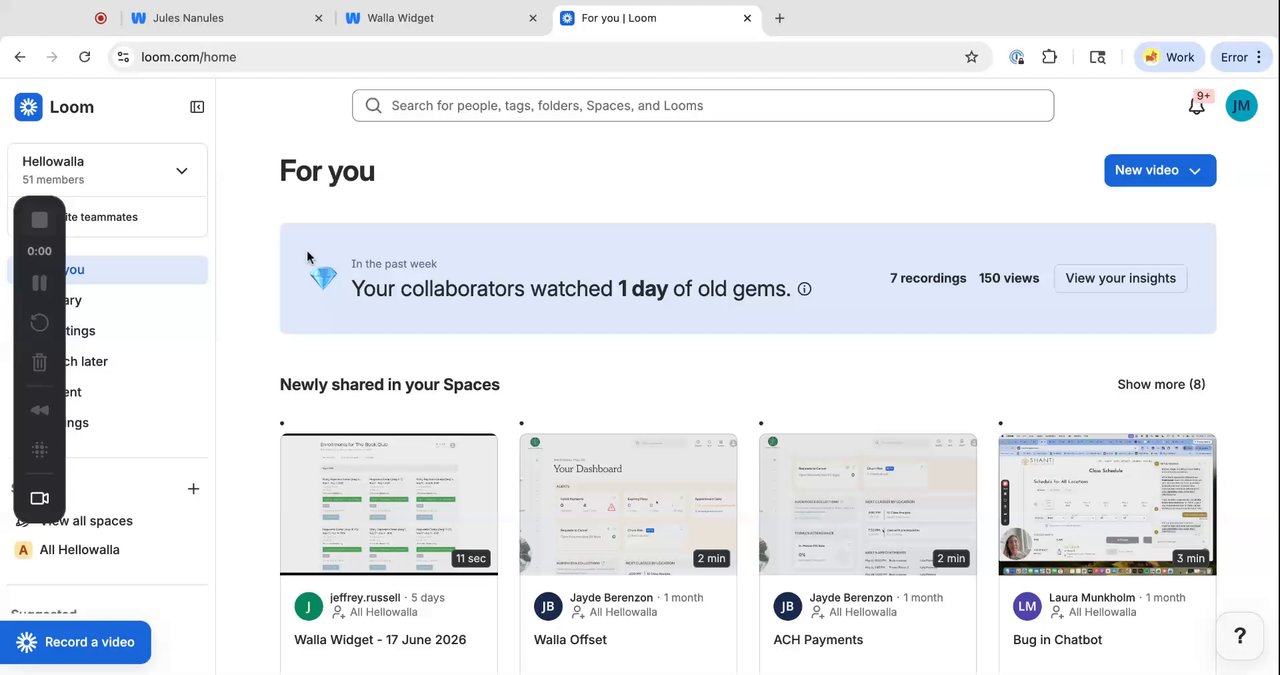Collapse the sidebar panel icon
Viewport: 1280px width, 675px height.
pos(197,107)
